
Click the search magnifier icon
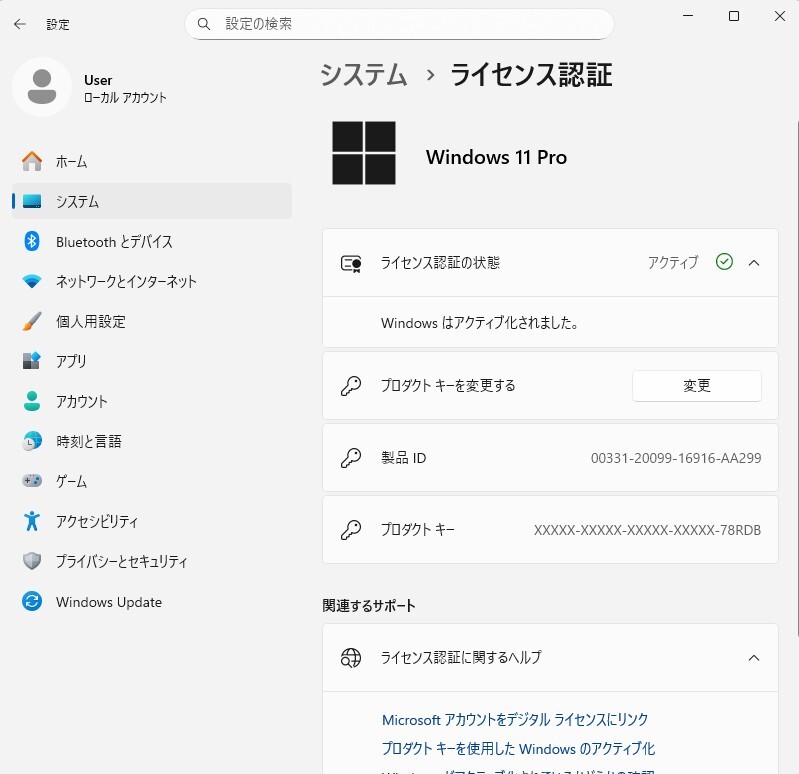coord(203,24)
